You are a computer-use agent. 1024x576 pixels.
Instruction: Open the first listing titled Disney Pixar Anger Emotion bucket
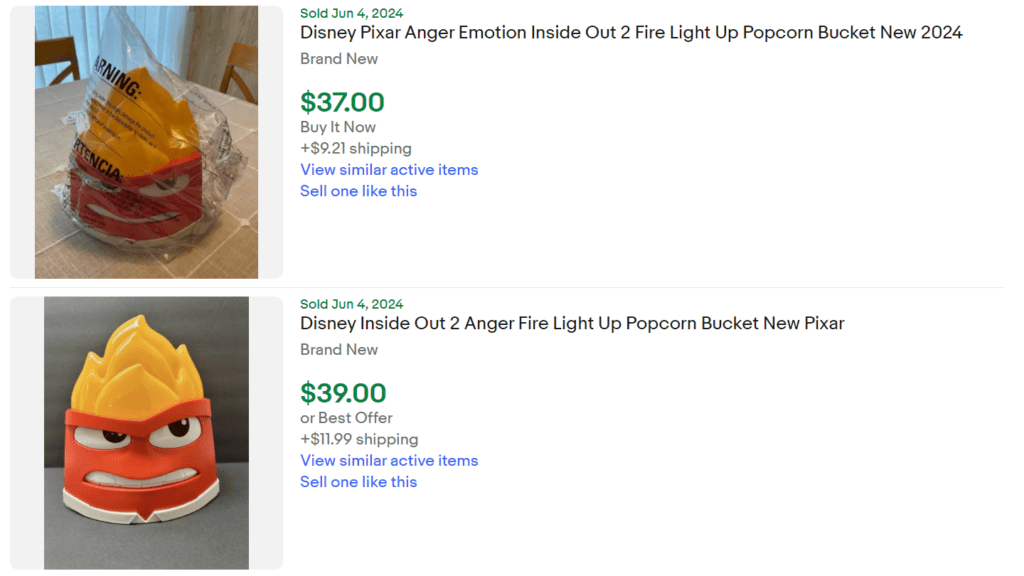631,32
